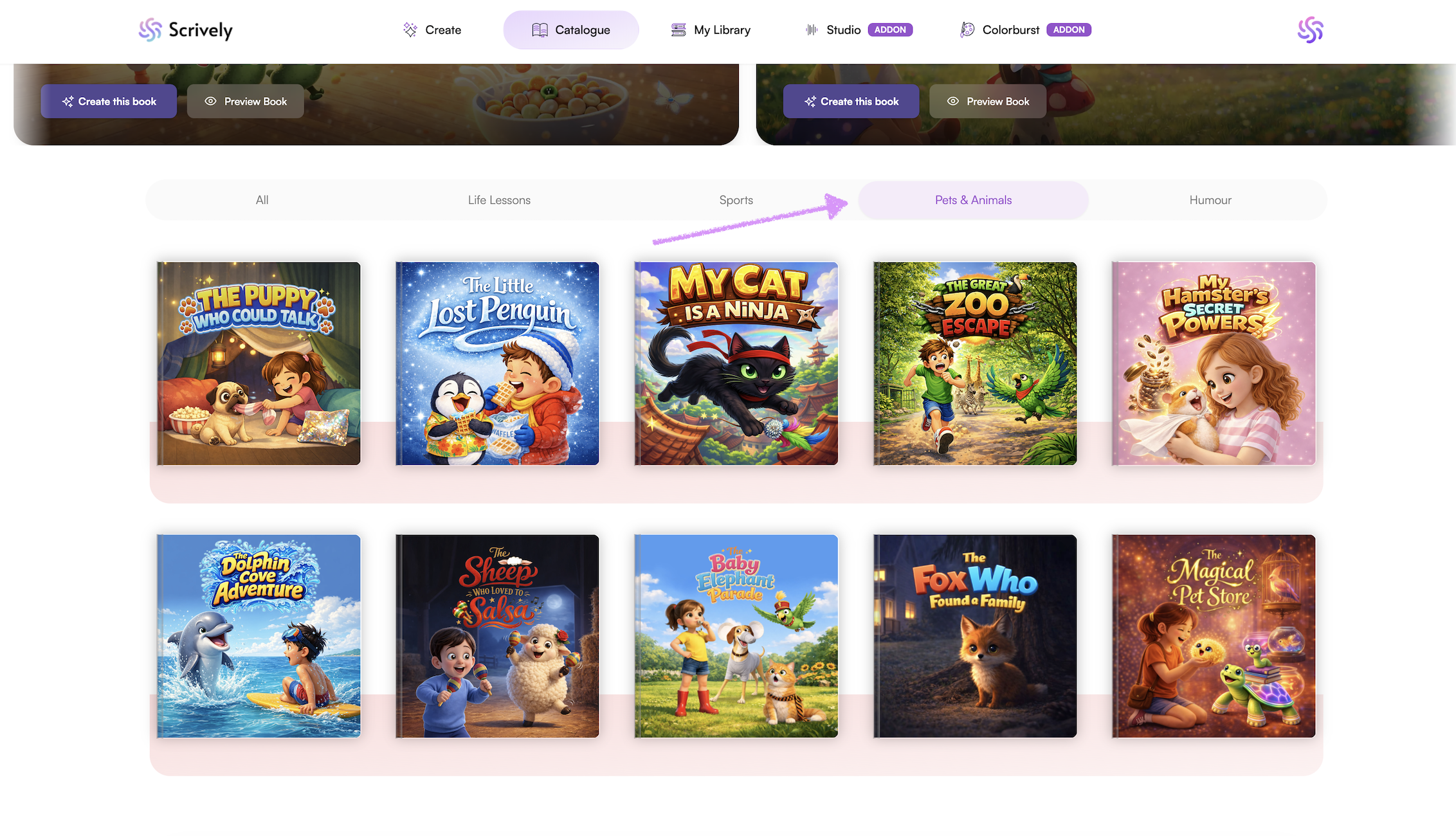Click the Scrively logo in header
The image size is (1456, 836).
click(185, 30)
